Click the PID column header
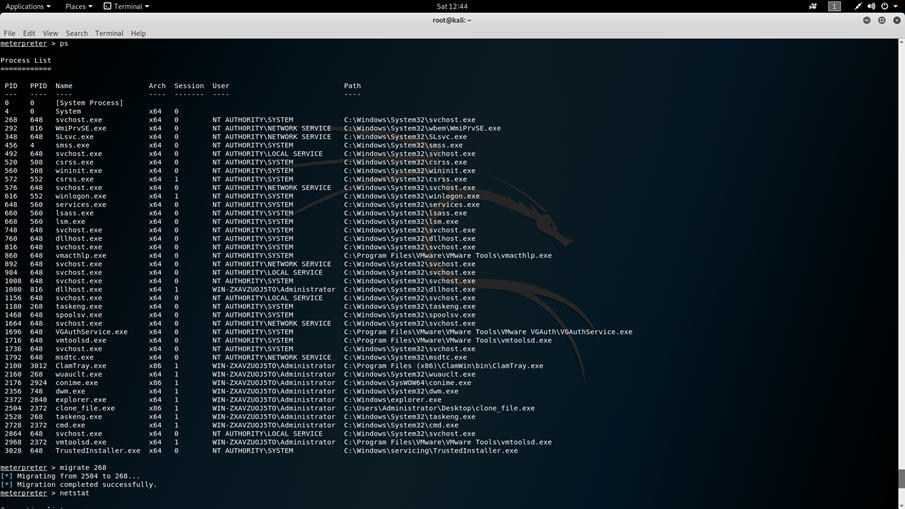The width and height of the screenshot is (905, 509). [x=11, y=85]
